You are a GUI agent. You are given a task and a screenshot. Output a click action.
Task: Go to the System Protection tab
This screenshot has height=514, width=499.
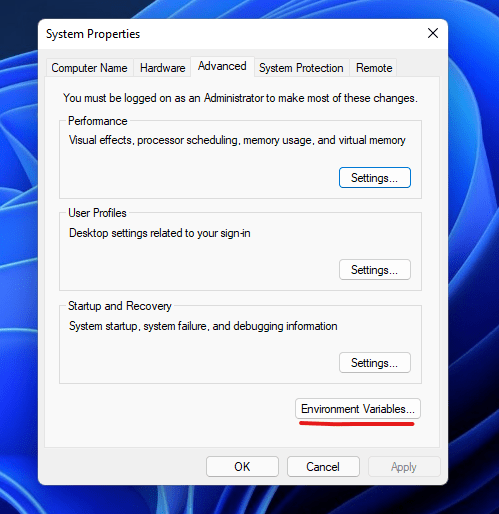[x=301, y=68]
